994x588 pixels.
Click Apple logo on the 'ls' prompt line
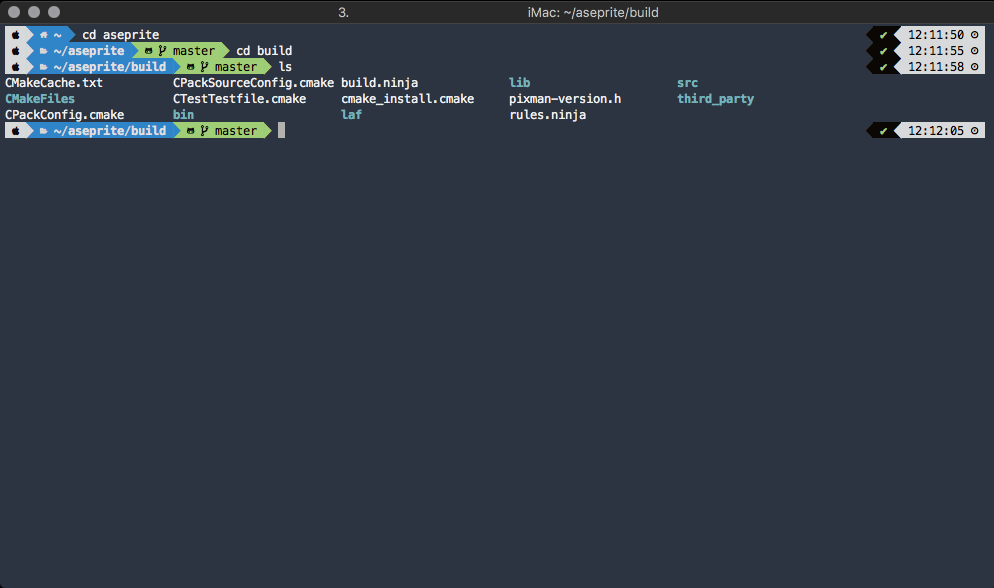(16, 67)
